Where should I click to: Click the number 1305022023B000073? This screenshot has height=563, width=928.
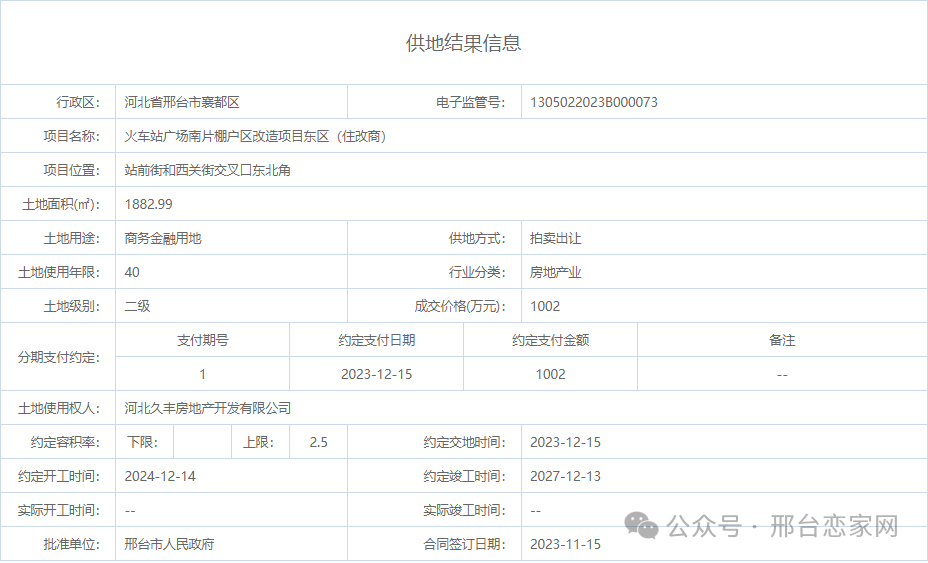coord(594,102)
